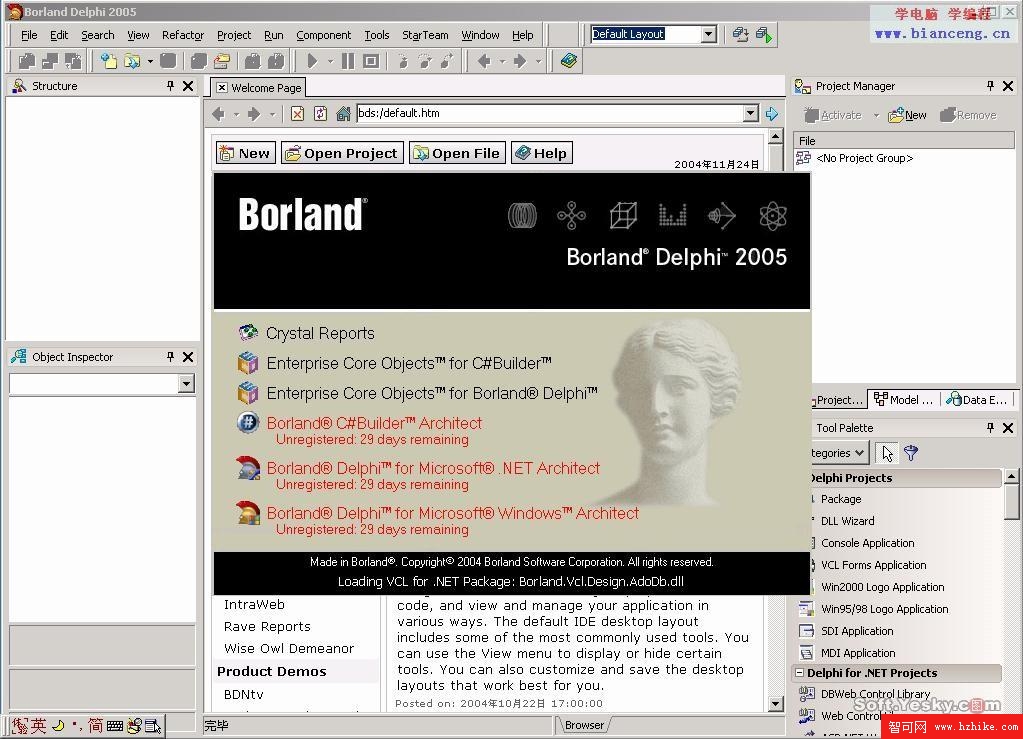Click the browser Forward arrow in Welcome Page
This screenshot has height=739, width=1023.
tap(254, 114)
